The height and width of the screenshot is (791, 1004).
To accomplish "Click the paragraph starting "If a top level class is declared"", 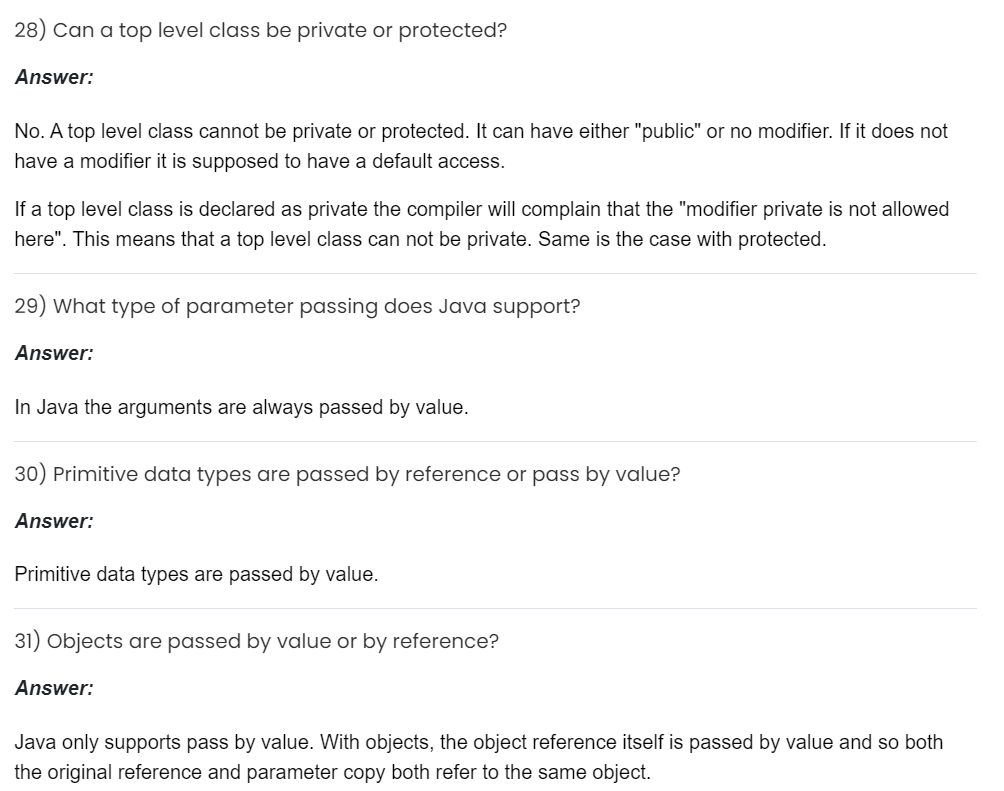I will tap(480, 225).
